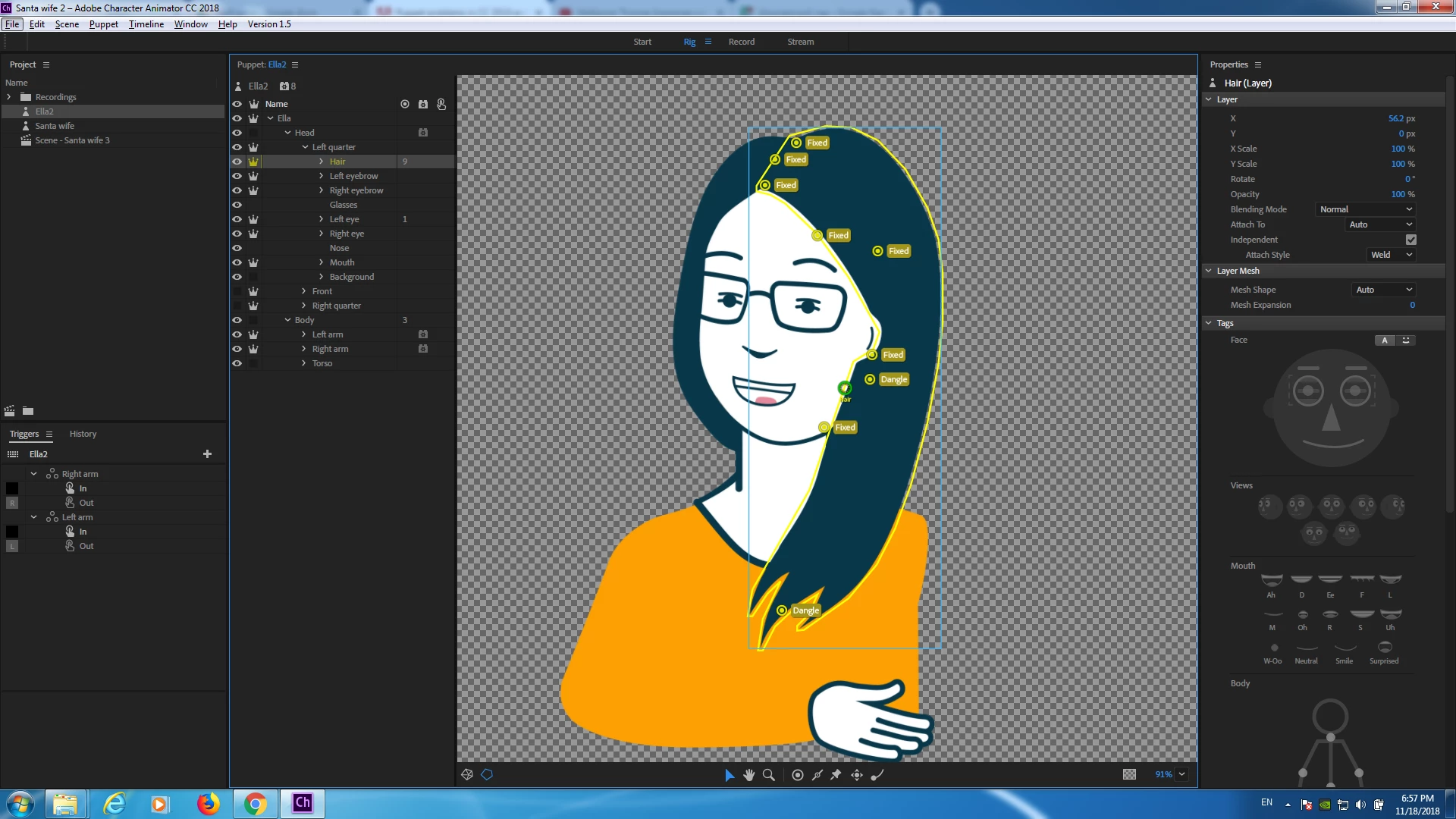This screenshot has width=1456, height=819.
Task: Expand the Left eyebrow group
Action: tap(322, 176)
